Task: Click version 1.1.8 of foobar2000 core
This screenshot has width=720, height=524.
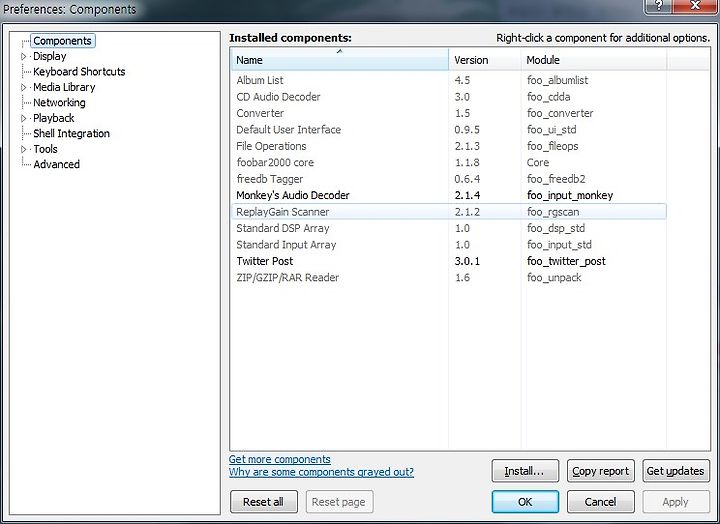Action: 467,163
